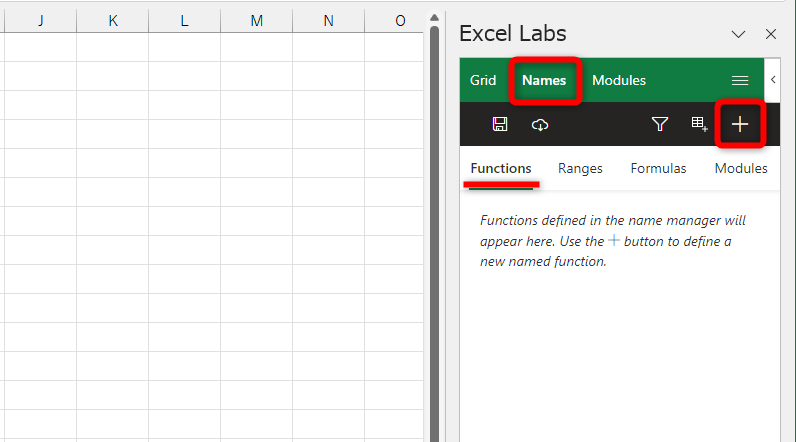Click the cloud import icon
The image size is (796, 442).
[540, 124]
